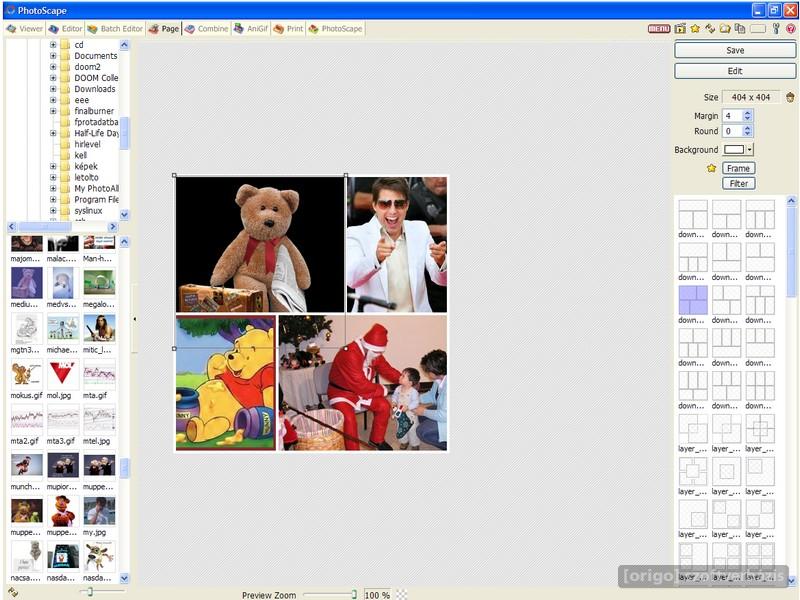Click the star icon beside Frame button
Viewport: 800px width, 600px height.
click(711, 168)
